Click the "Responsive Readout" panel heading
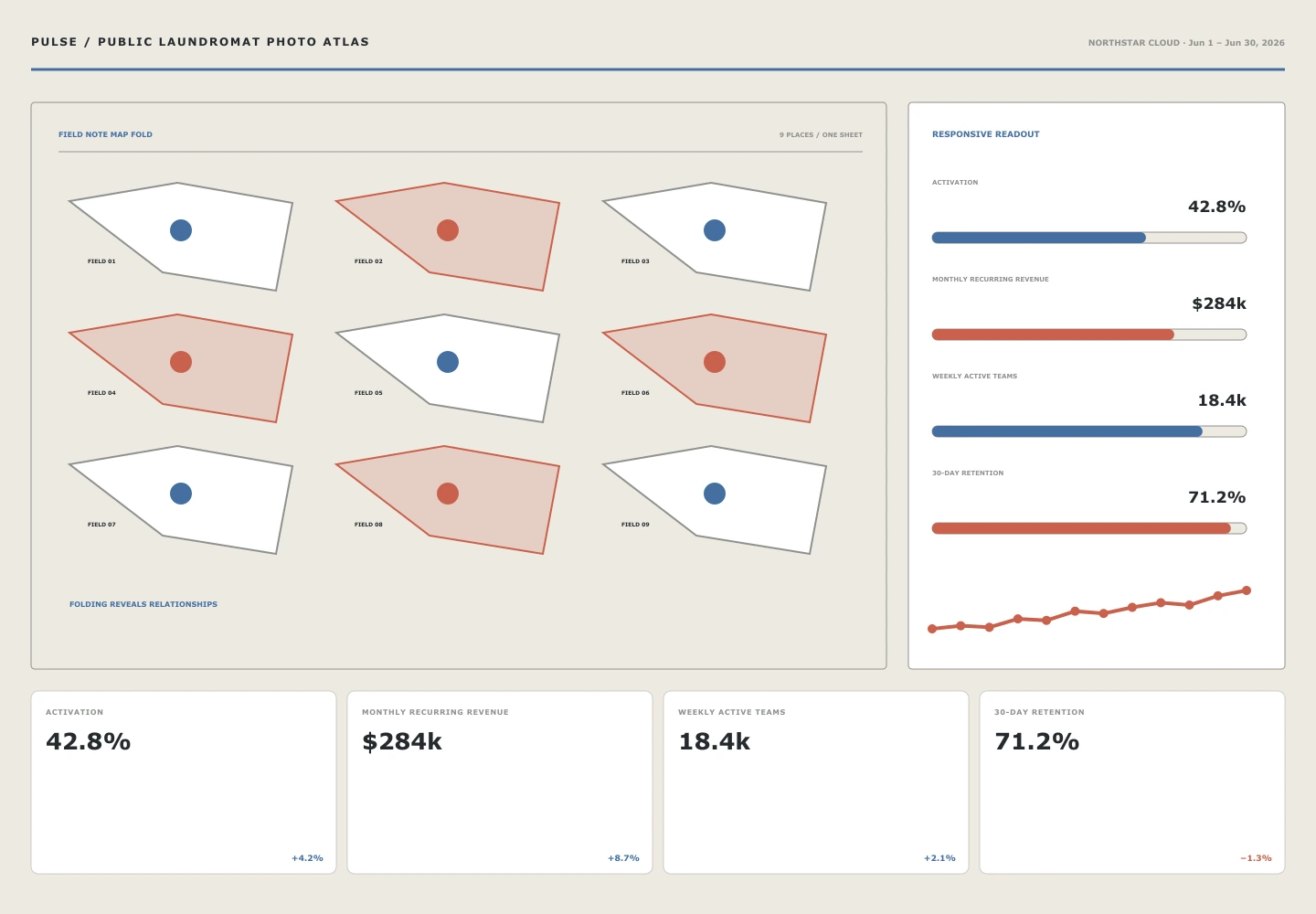This screenshot has height=914, width=1316. point(986,134)
